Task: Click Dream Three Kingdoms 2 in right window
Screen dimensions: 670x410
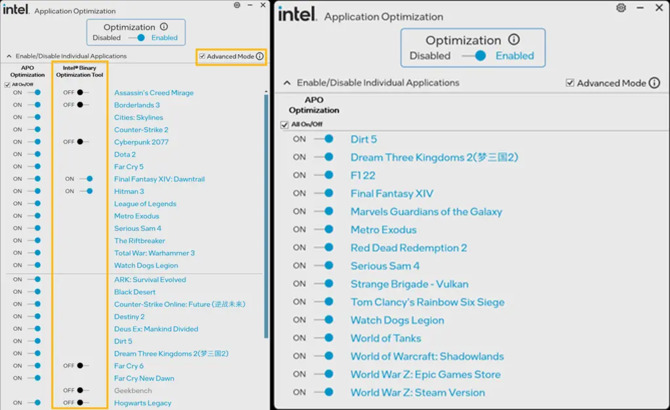Action: pos(434,157)
